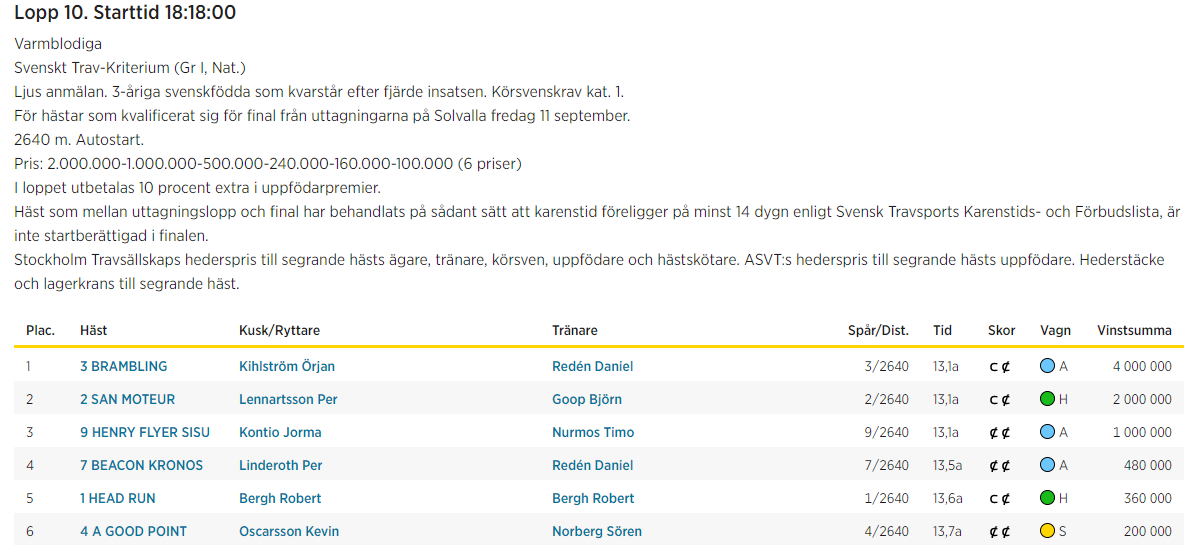
Task: Select horse 9 HENRY FLYER SISU
Action: pos(145,433)
